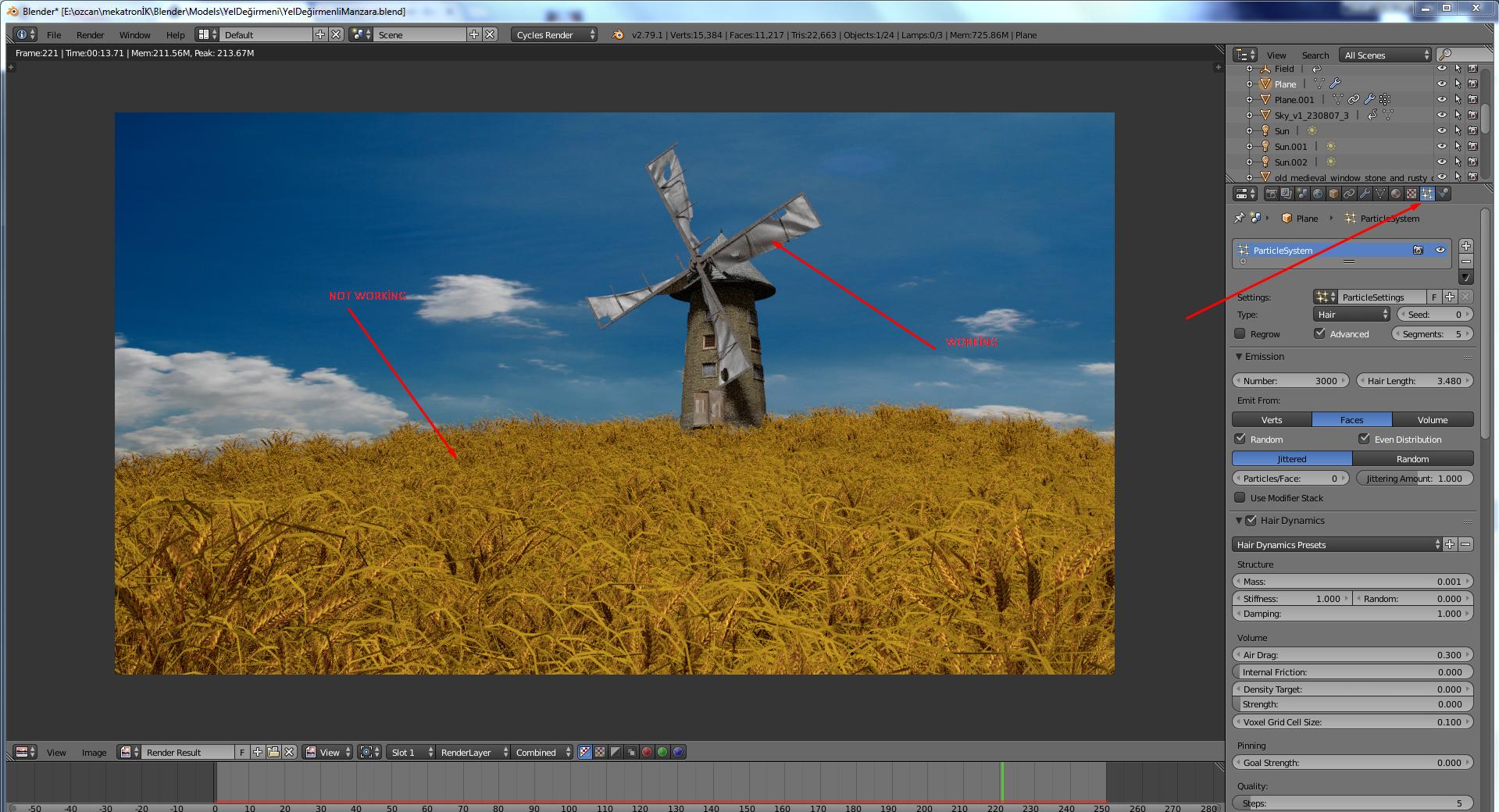Open the Texture properties tab
This screenshot has height=812, width=1499.
[x=1412, y=194]
